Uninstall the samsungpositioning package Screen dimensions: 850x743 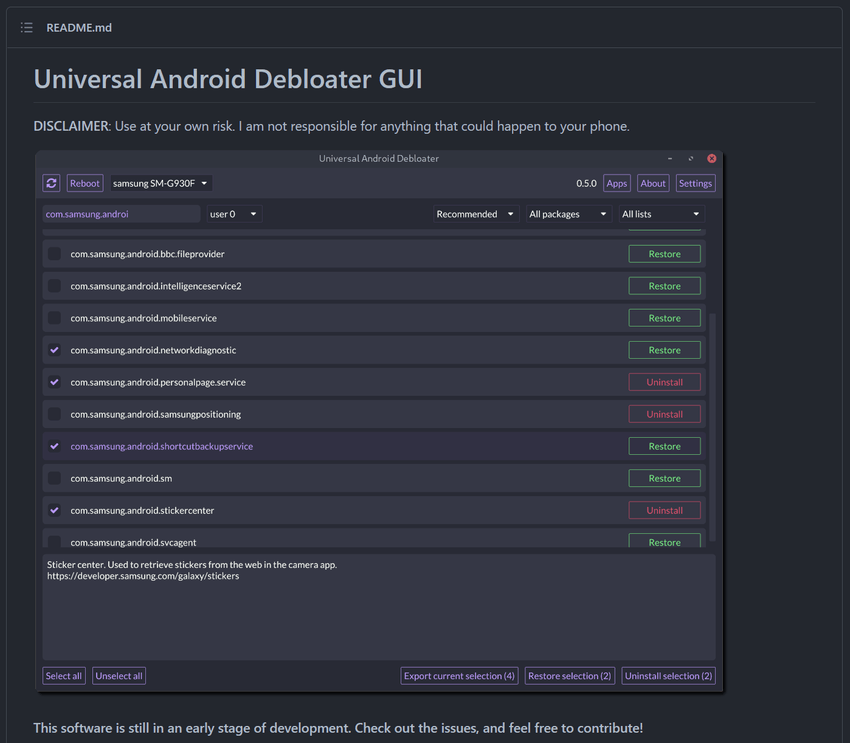[665, 414]
